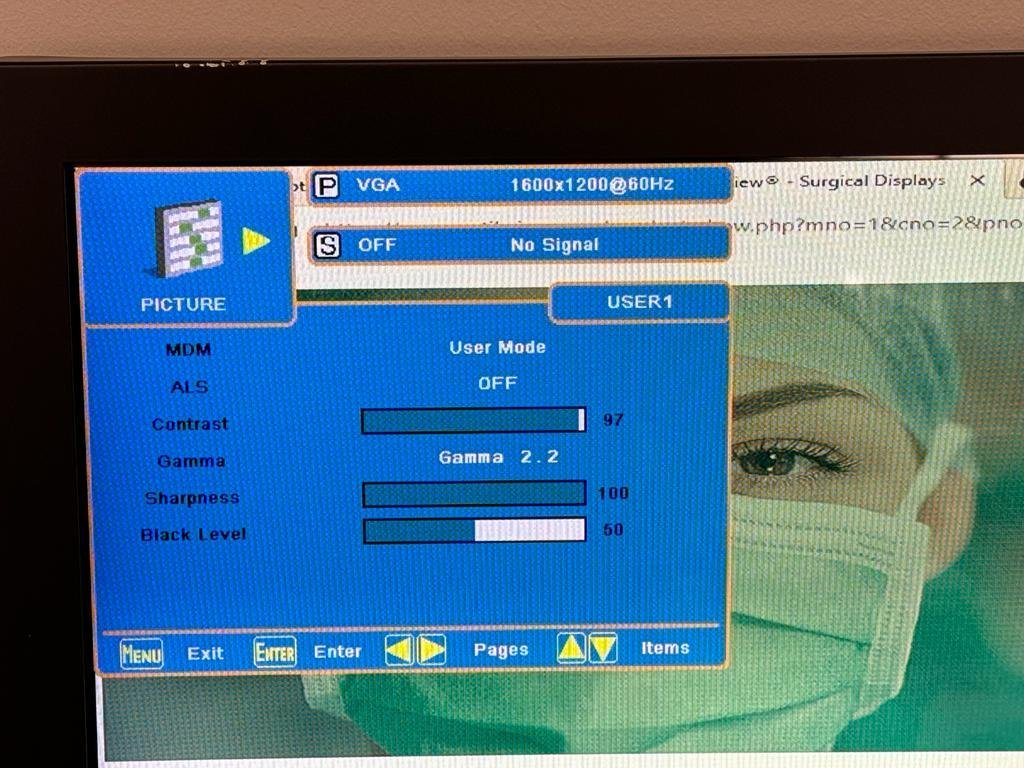Click the S secondary input icon
Viewport: 1024px width, 768px height.
click(327, 246)
